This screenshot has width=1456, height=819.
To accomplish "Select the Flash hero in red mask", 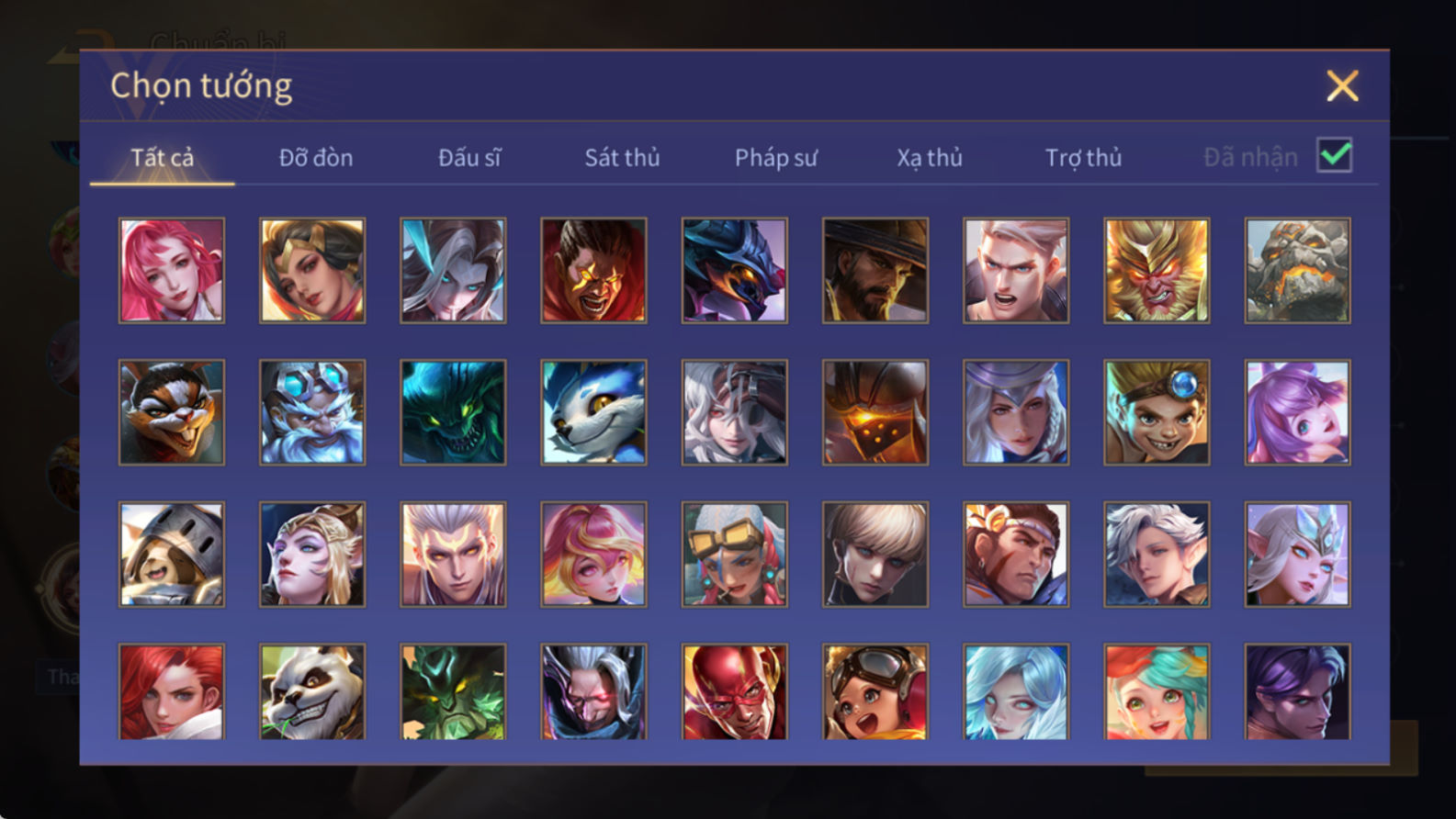I will click(734, 691).
